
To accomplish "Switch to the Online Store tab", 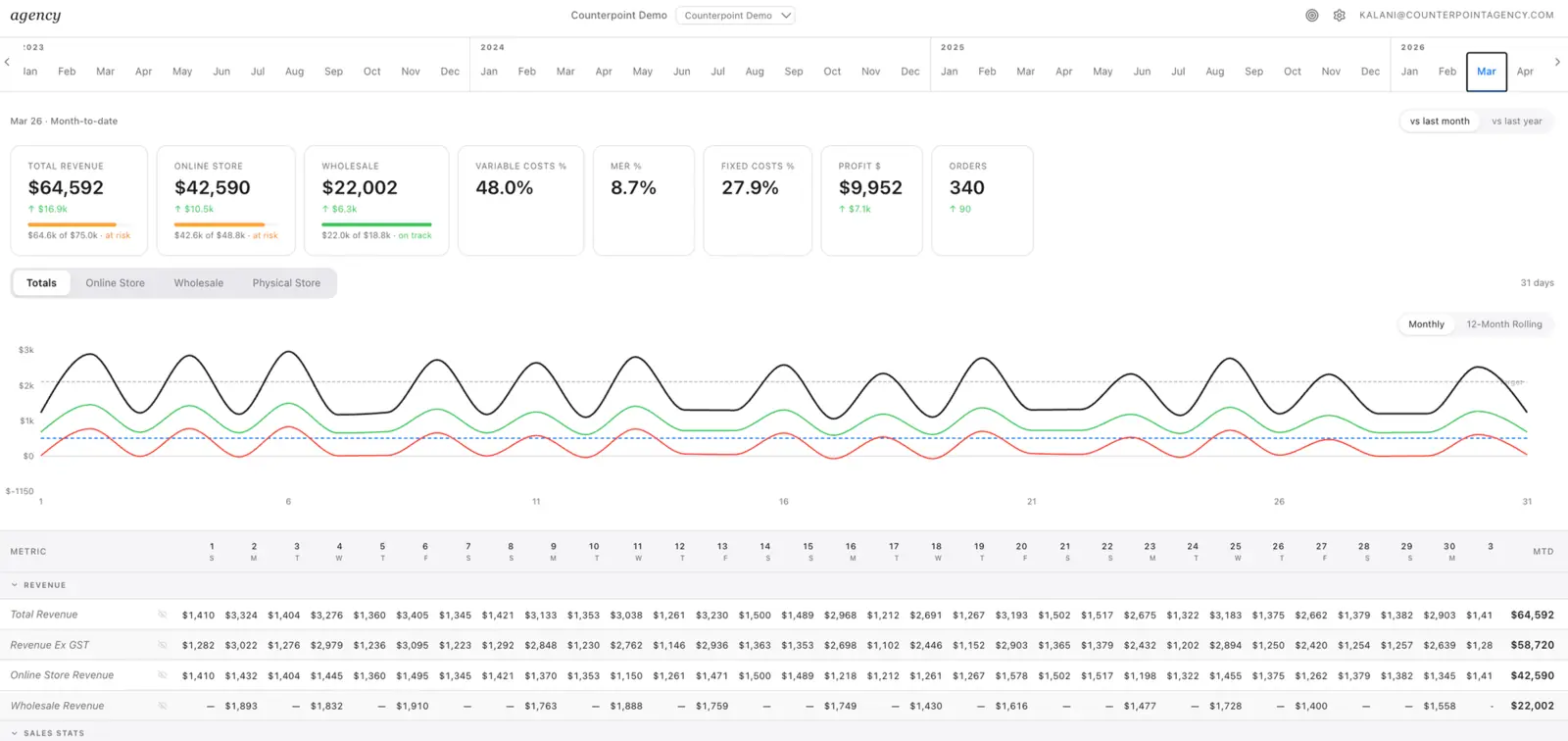I will [x=115, y=283].
